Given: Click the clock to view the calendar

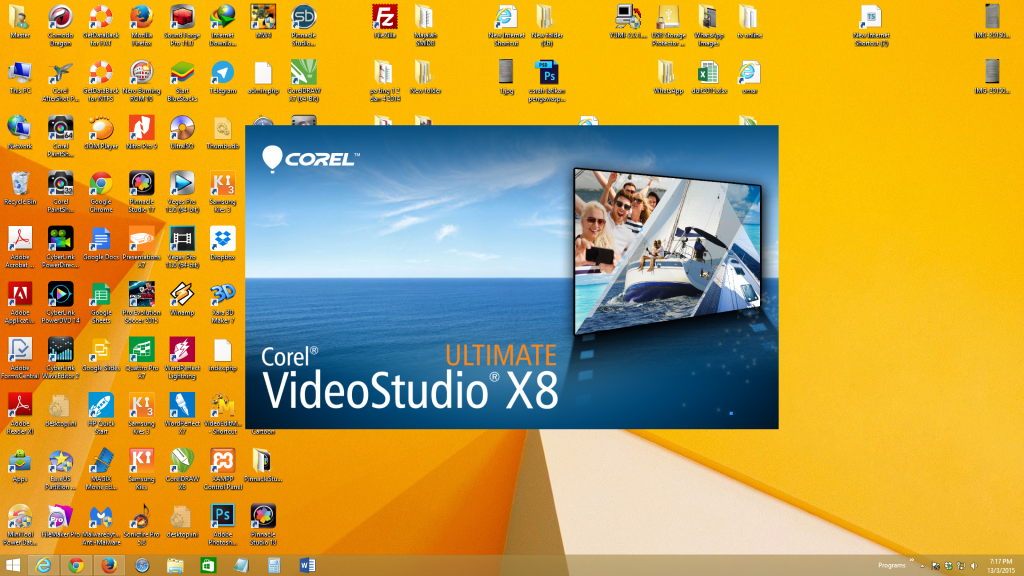Looking at the screenshot, I should coord(1000,564).
